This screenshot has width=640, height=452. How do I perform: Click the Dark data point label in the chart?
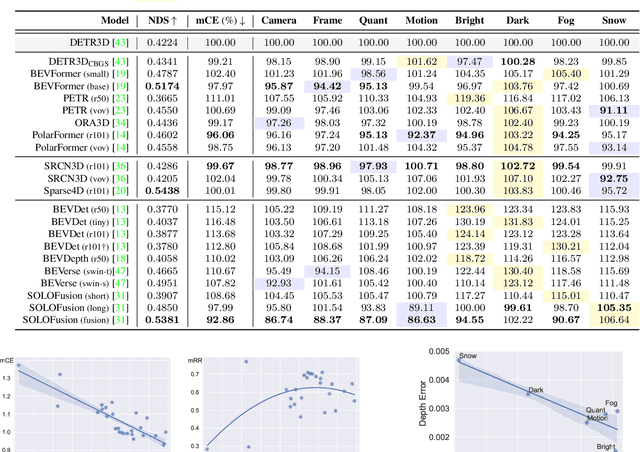point(535,391)
